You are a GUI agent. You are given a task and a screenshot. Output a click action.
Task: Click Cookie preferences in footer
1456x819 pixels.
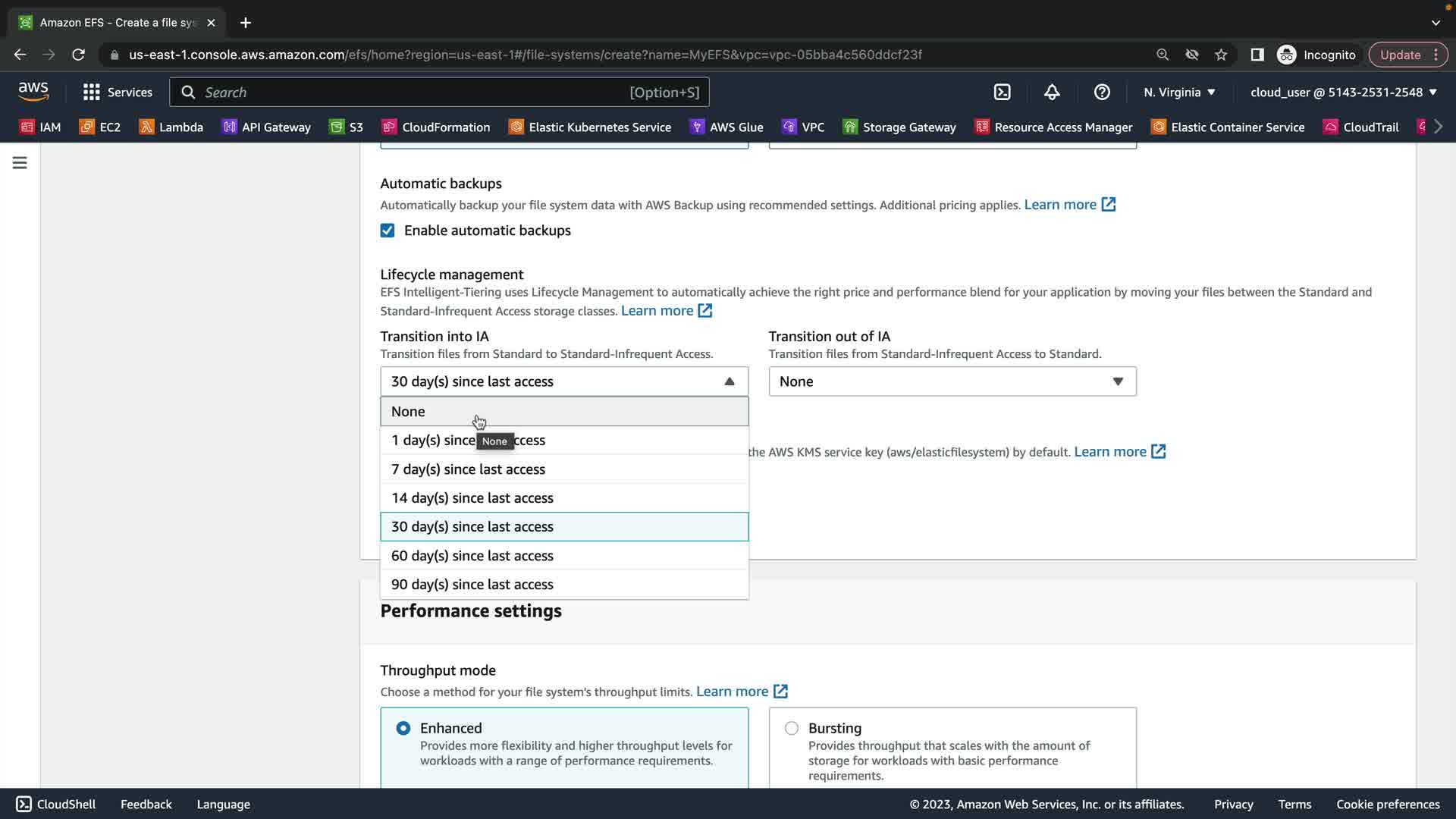(1388, 805)
